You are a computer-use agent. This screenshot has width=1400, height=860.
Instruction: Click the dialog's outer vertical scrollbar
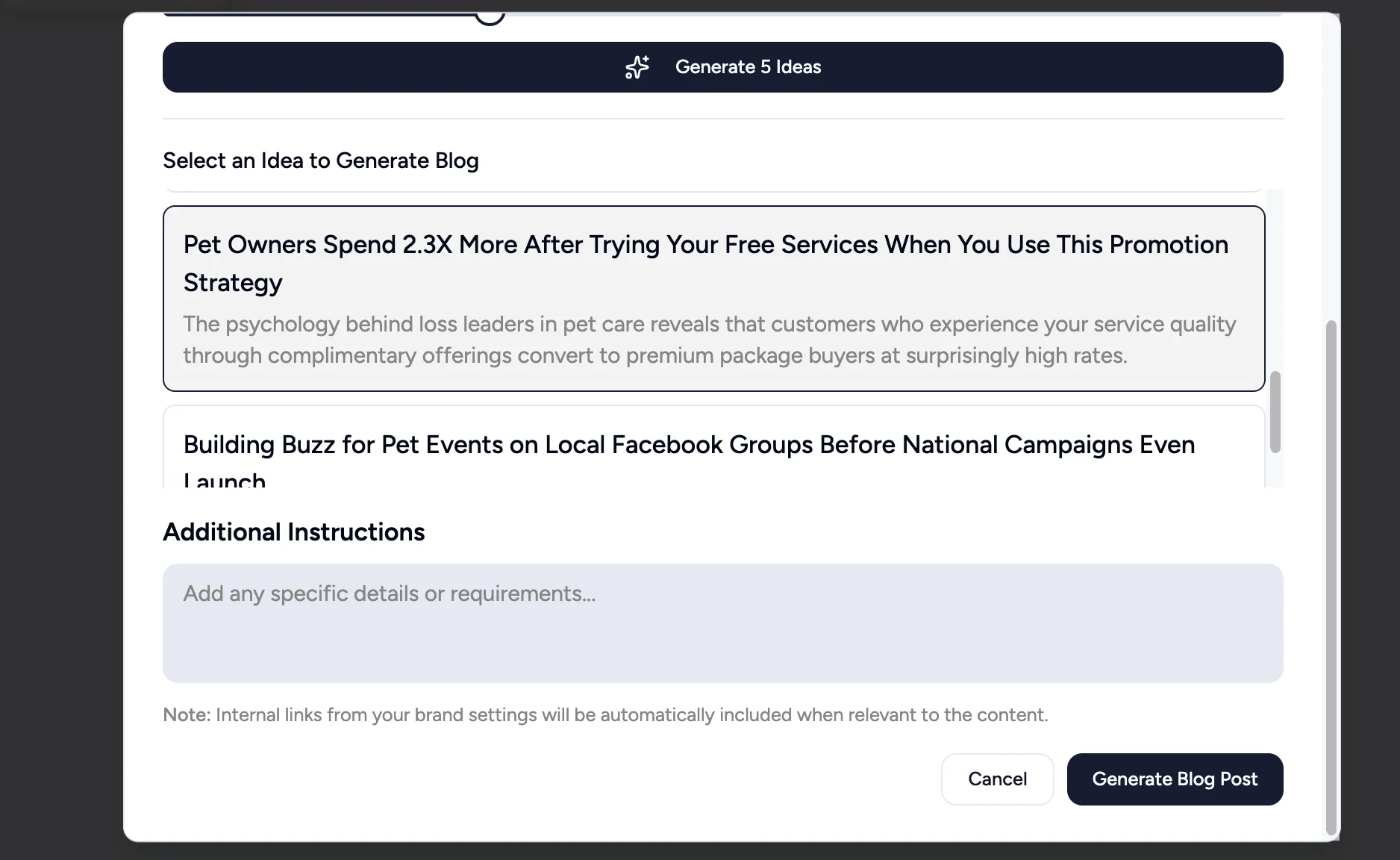click(1331, 578)
